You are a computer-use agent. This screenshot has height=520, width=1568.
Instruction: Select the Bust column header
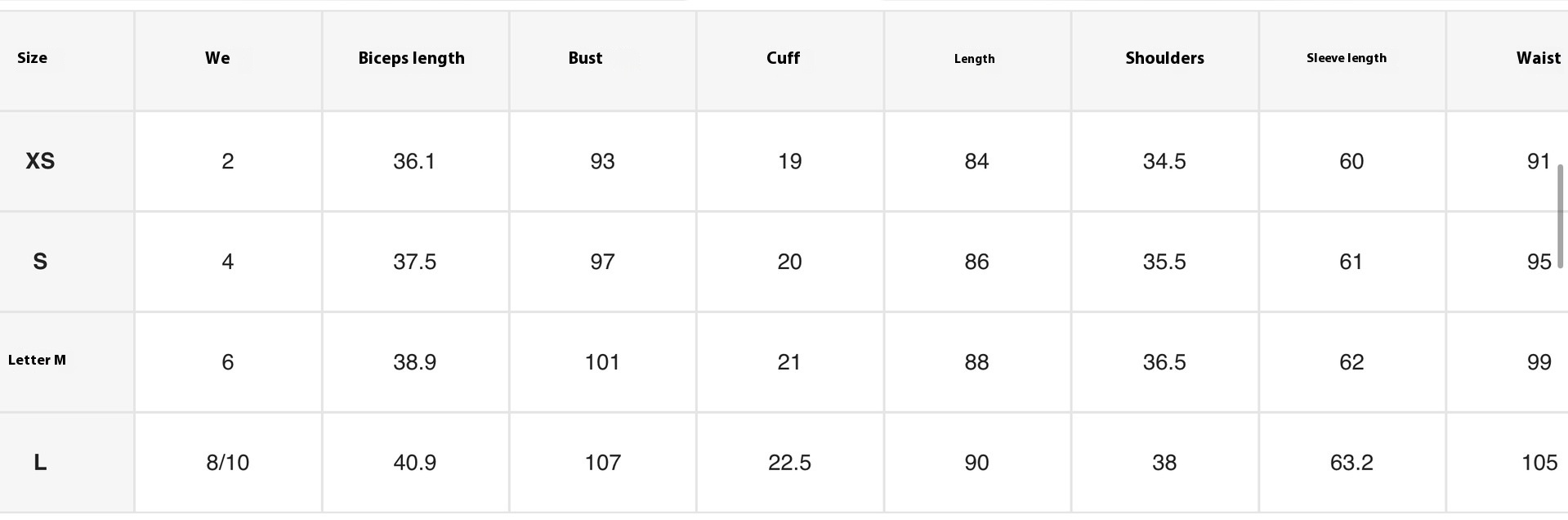tap(585, 58)
